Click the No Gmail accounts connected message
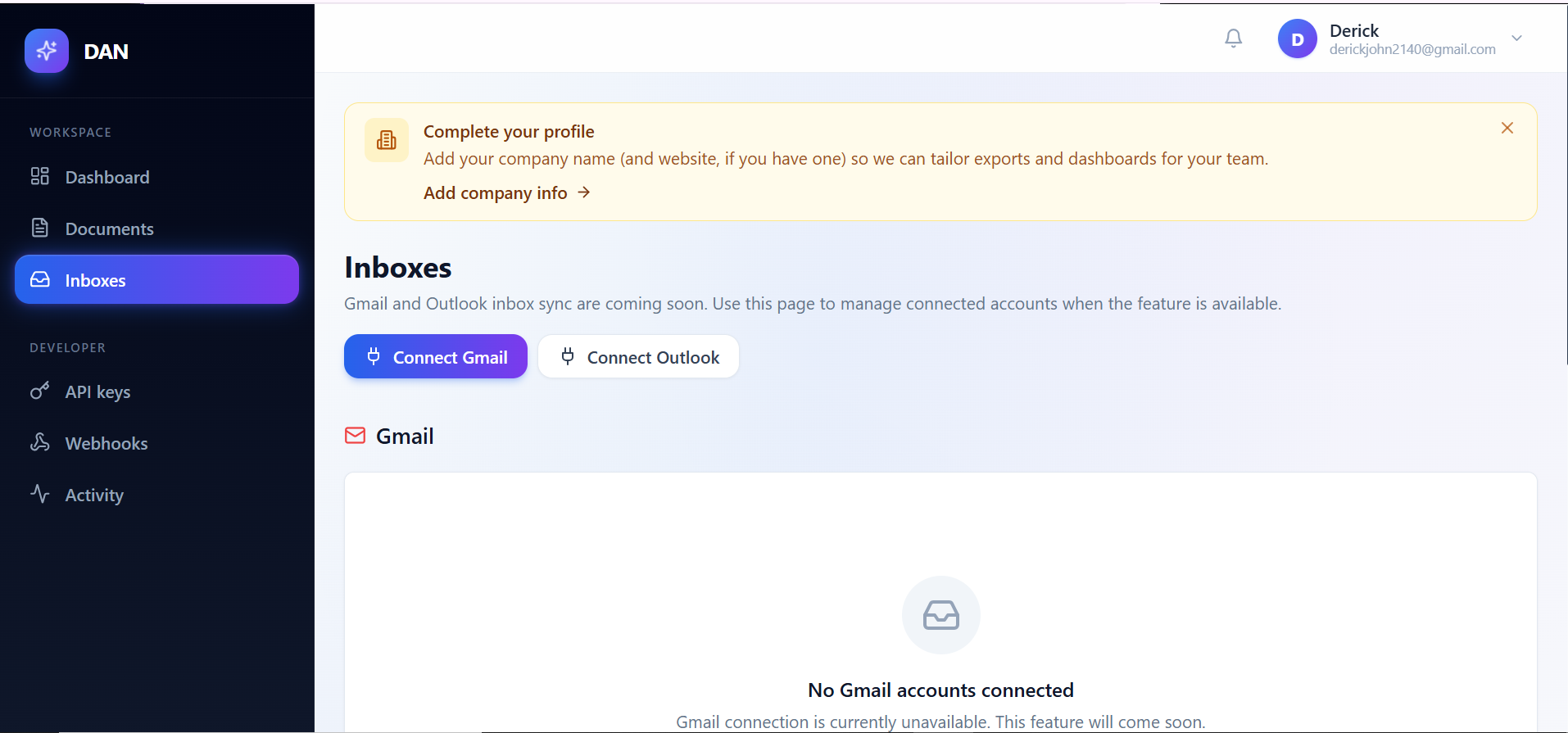This screenshot has width=1568, height=733. [940, 690]
